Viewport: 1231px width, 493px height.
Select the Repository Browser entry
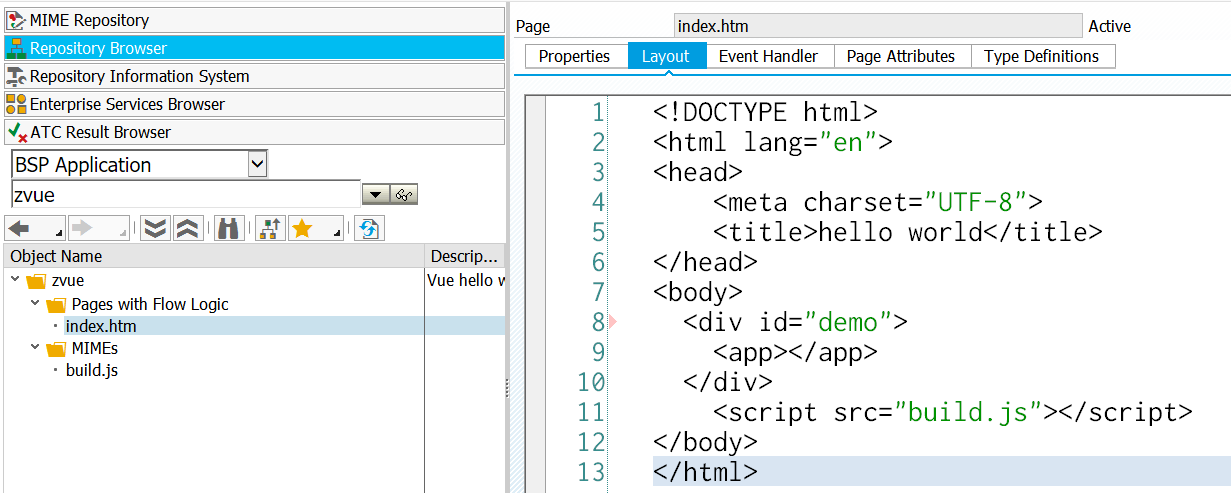coord(255,48)
